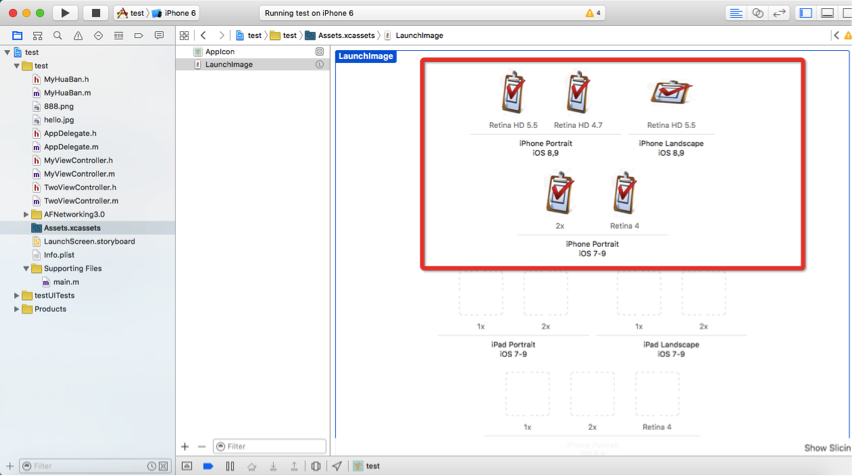This screenshot has height=476, width=865.
Task: Go back in editor history
Action: click(204, 35)
